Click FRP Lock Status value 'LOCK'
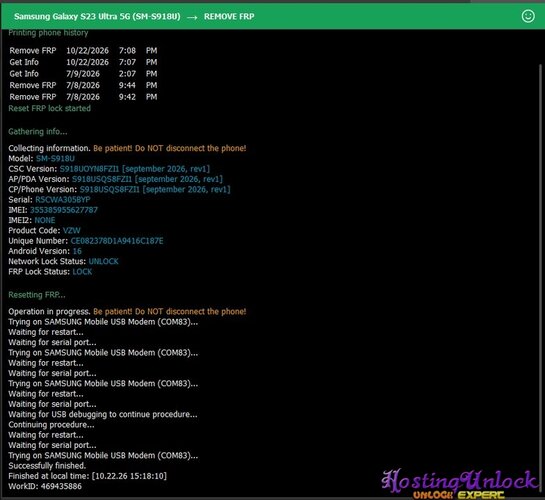 click(x=82, y=272)
